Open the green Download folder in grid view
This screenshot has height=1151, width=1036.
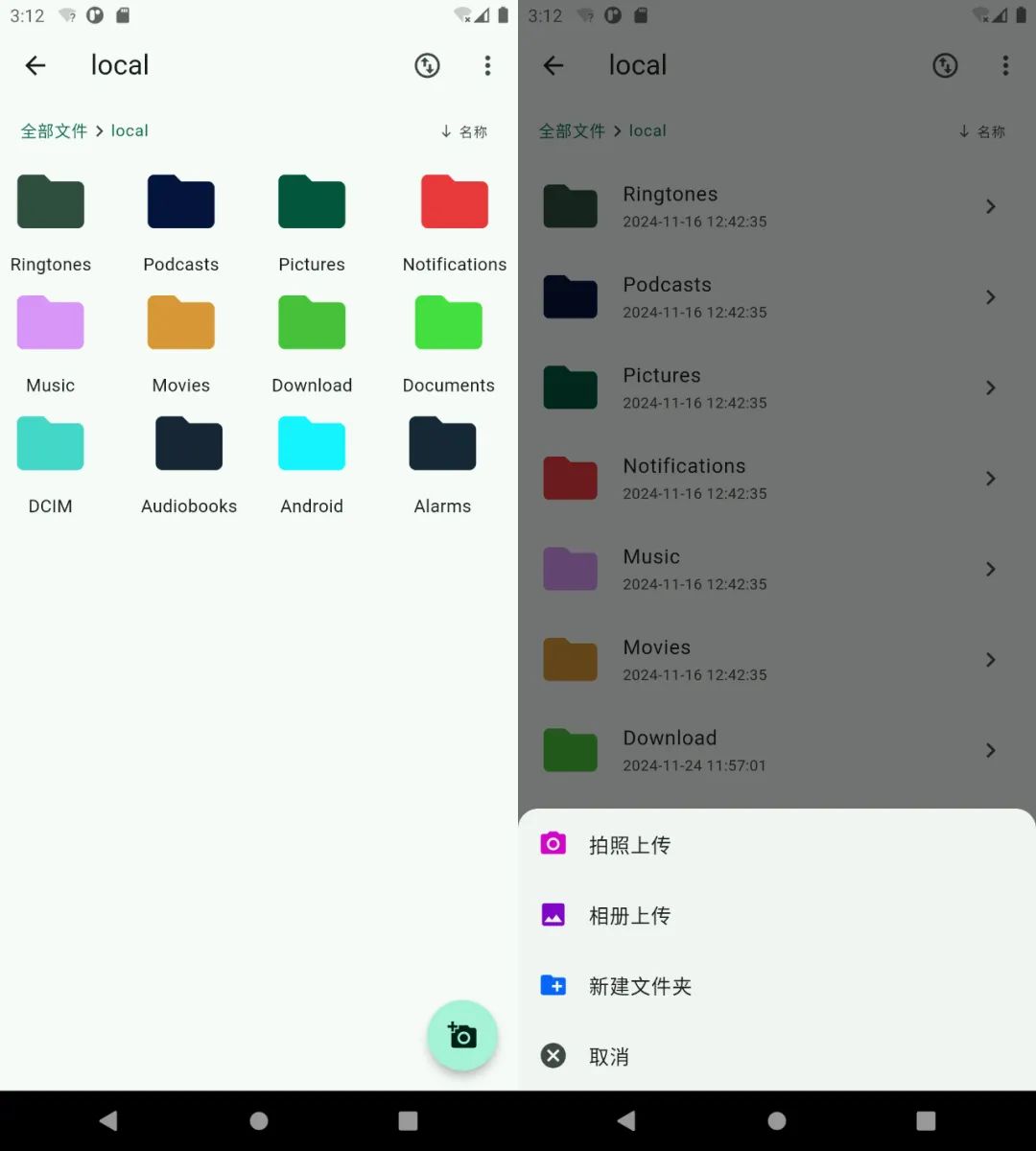(x=312, y=322)
